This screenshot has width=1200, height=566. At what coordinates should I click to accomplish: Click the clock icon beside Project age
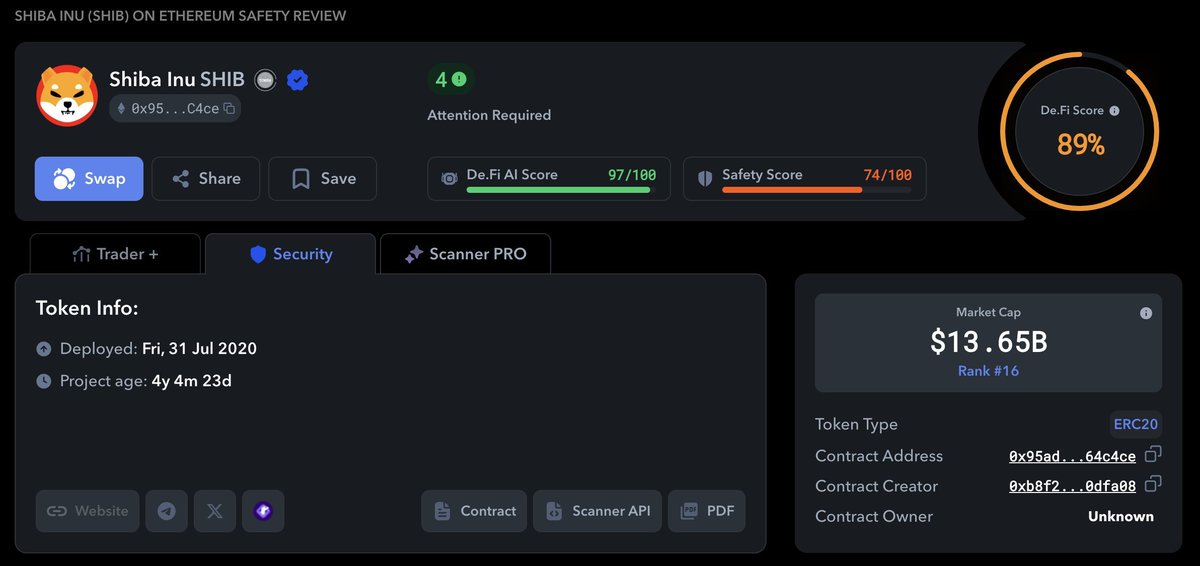point(44,381)
